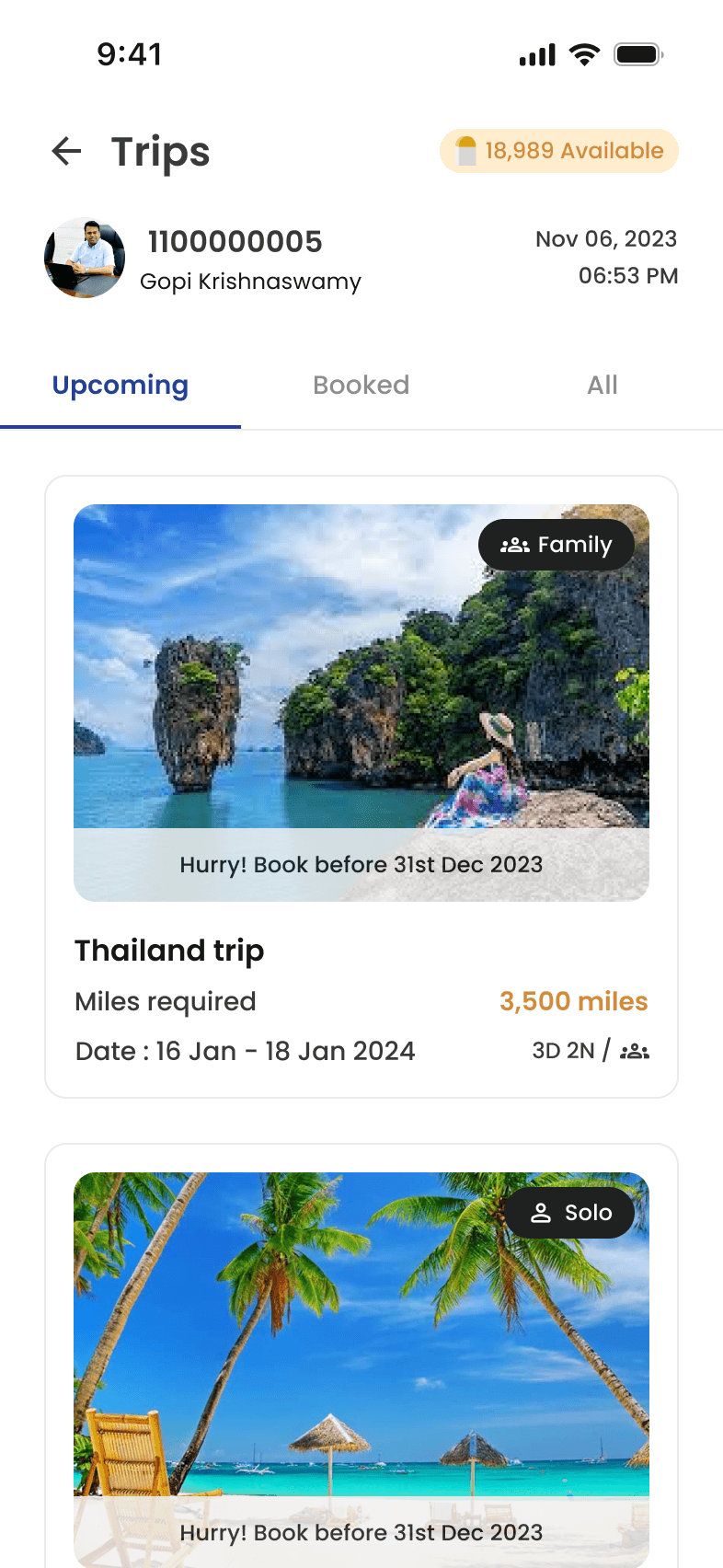This screenshot has width=723, height=1568.
Task: Switch to the Upcoming tab
Action: (120, 386)
